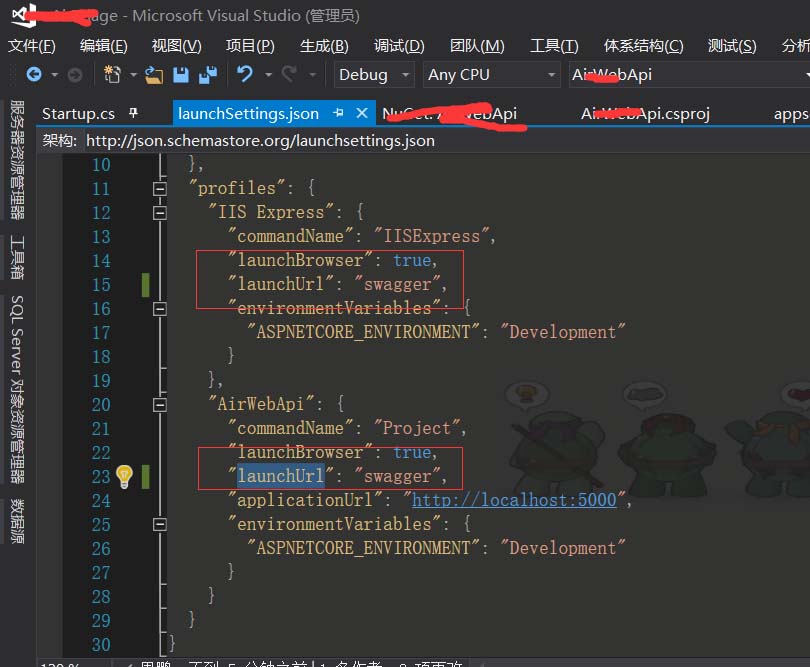810x667 pixels.
Task: Click the New Project toolbar icon
Action: click(112, 75)
